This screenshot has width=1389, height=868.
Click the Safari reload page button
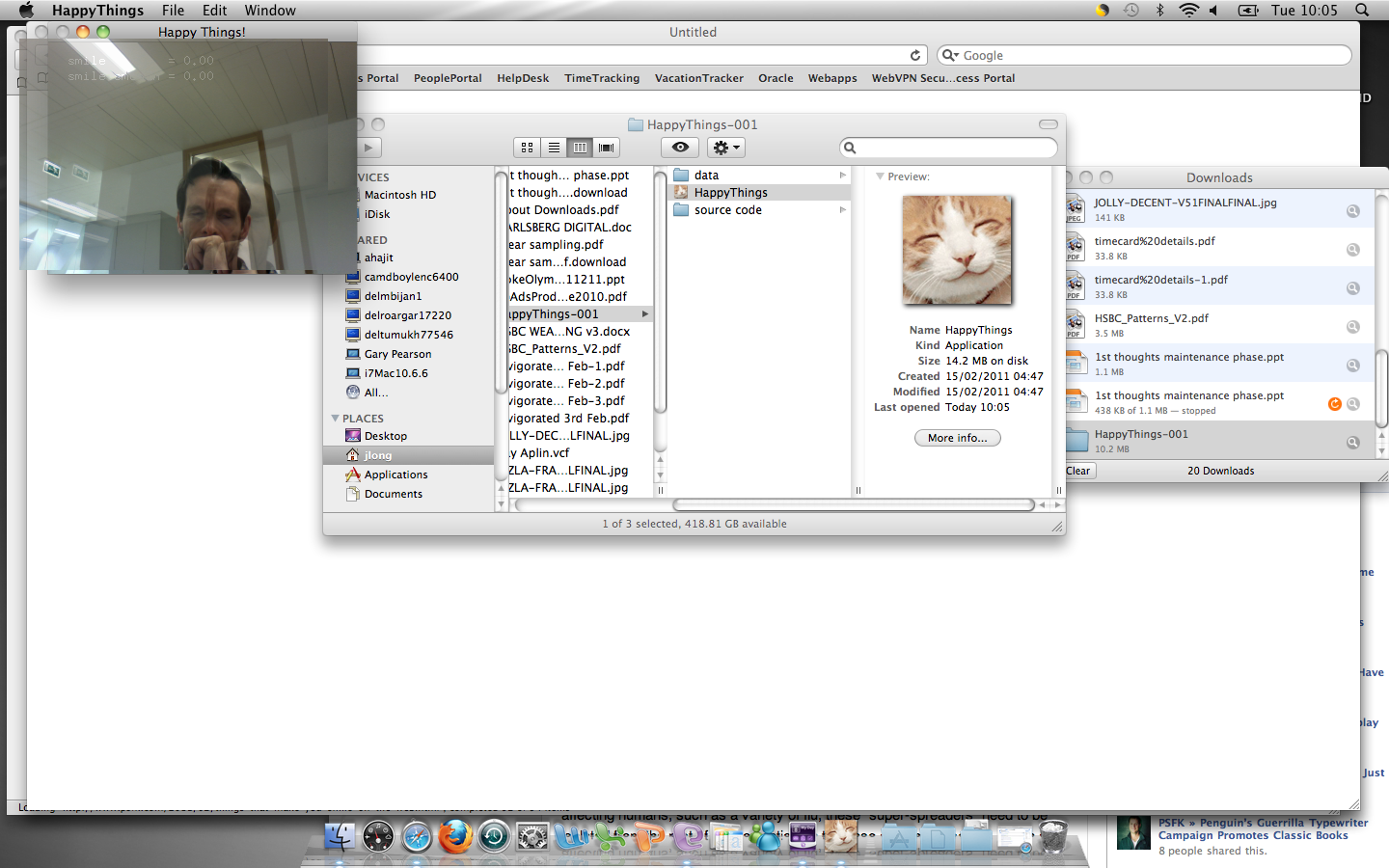[x=915, y=56]
